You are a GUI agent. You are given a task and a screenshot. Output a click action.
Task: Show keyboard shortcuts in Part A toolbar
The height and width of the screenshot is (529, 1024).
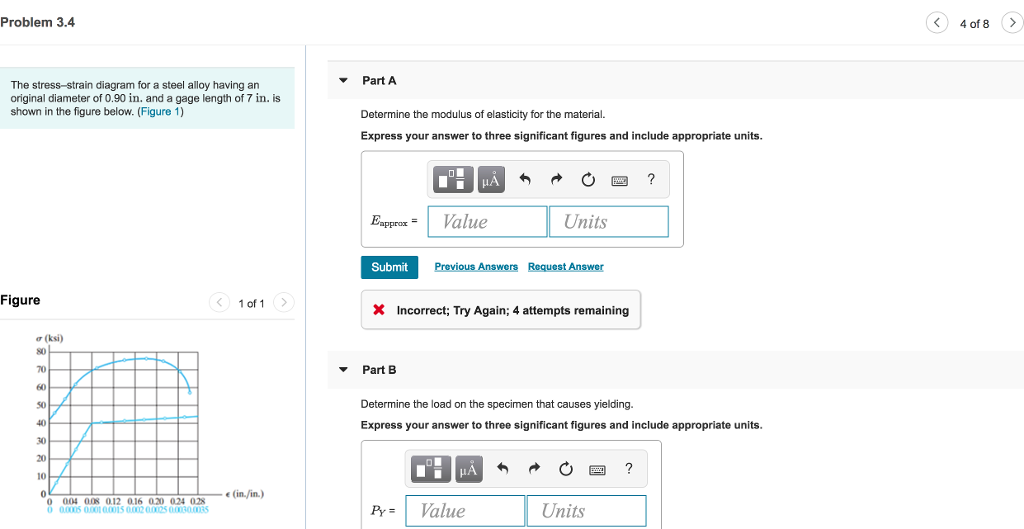coord(619,180)
